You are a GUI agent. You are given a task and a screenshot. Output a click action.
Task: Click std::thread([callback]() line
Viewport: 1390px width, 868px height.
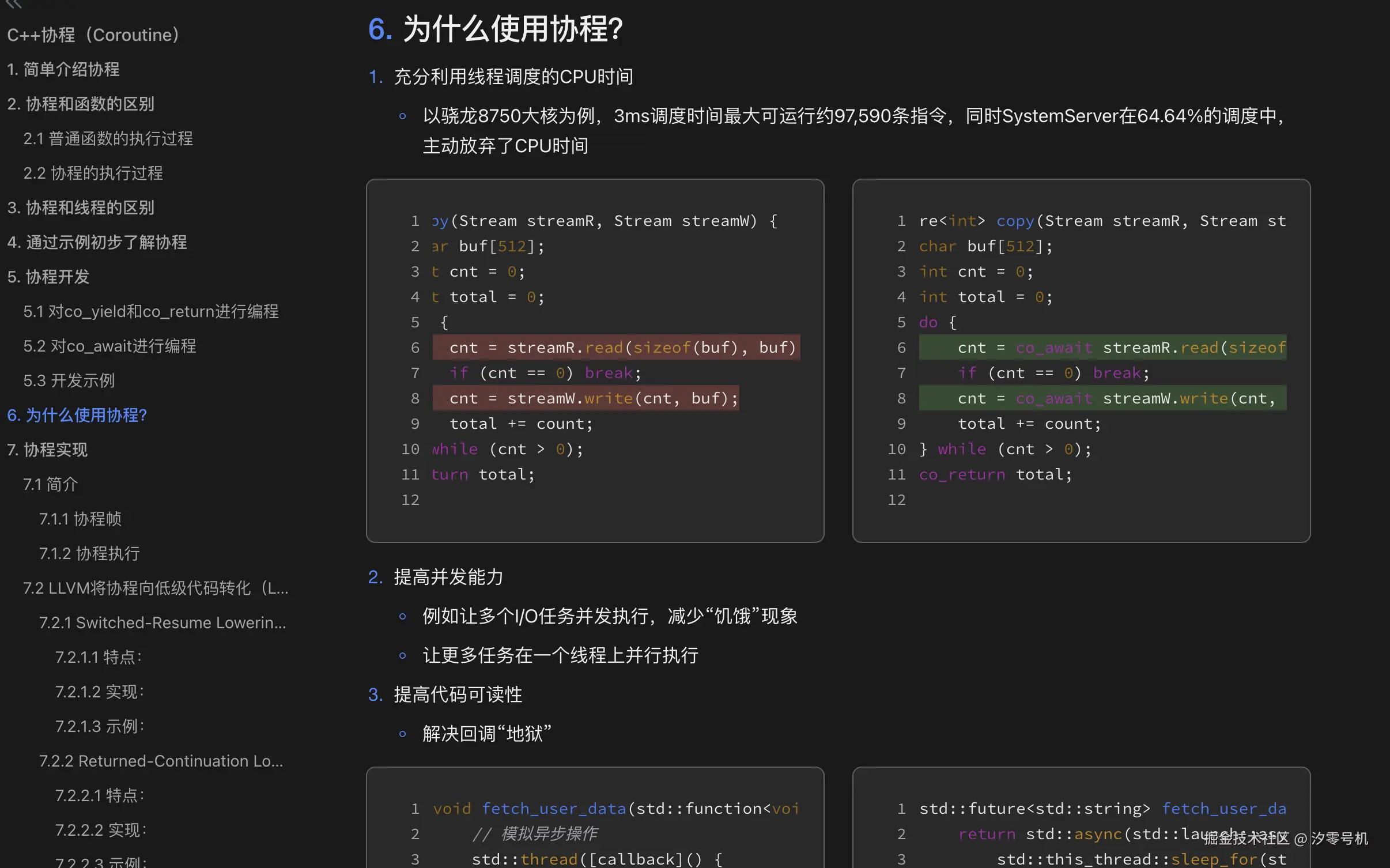click(x=597, y=859)
